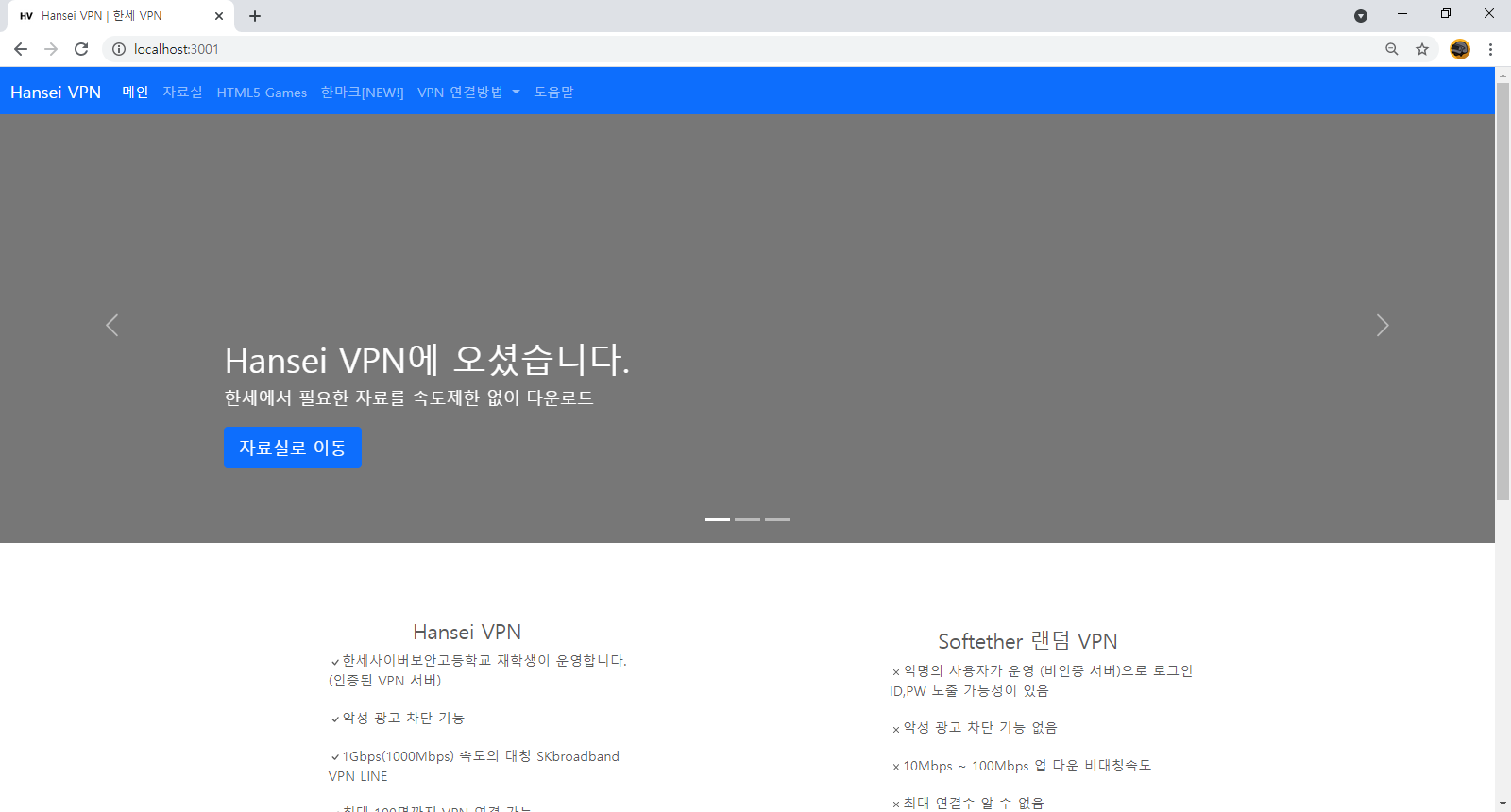
Task: Advance to next carousel slide
Action: 1383,326
